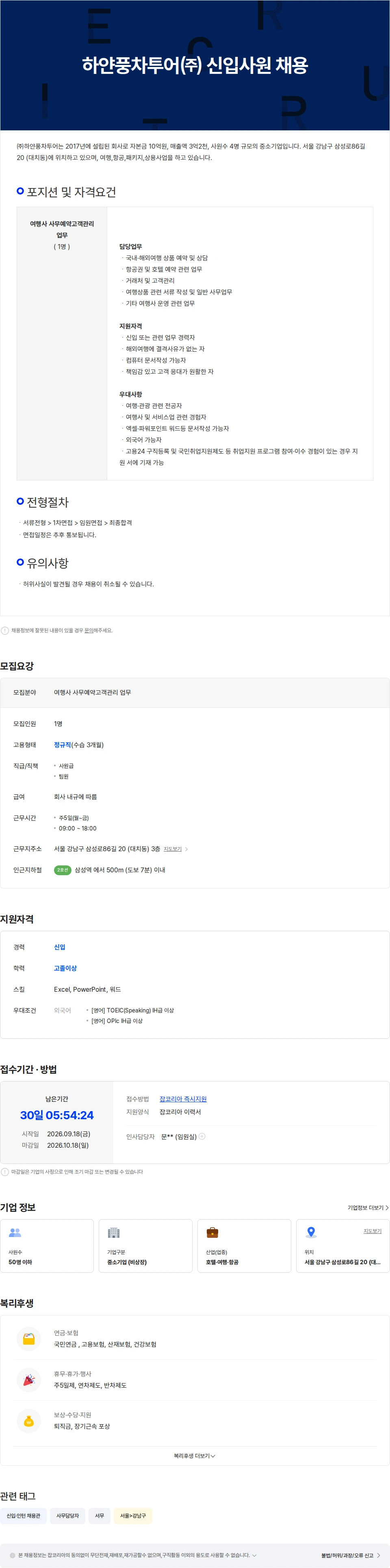The height and width of the screenshot is (1568, 390).
Task: Click Excel, PowerPoint, 워드 skills text
Action: (87, 990)
